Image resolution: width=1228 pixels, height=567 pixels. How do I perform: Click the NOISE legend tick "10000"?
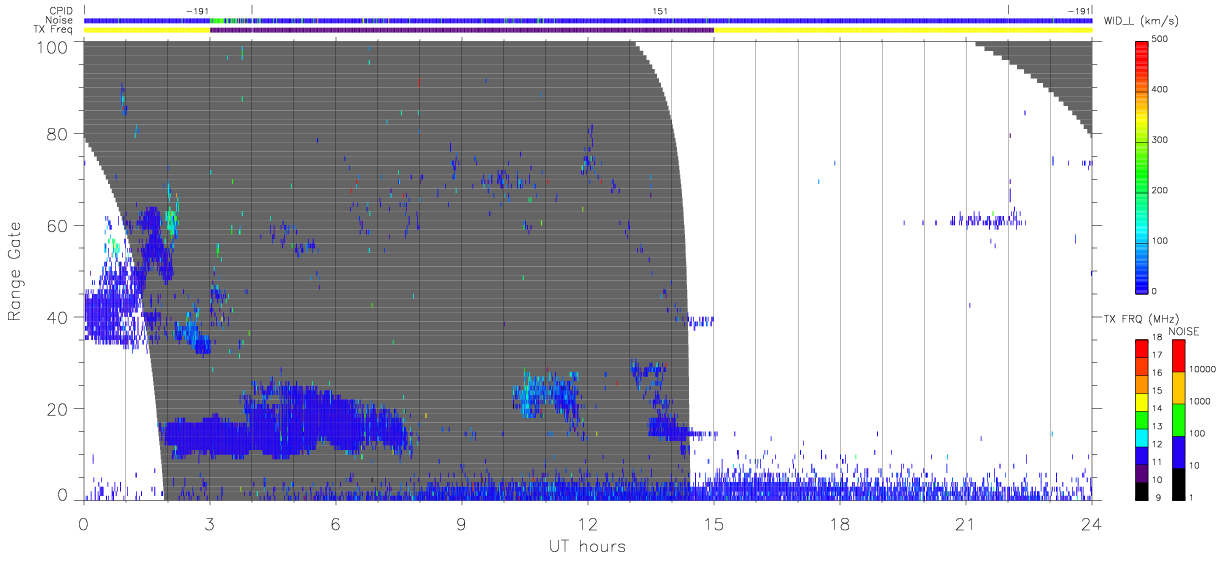[1201, 369]
